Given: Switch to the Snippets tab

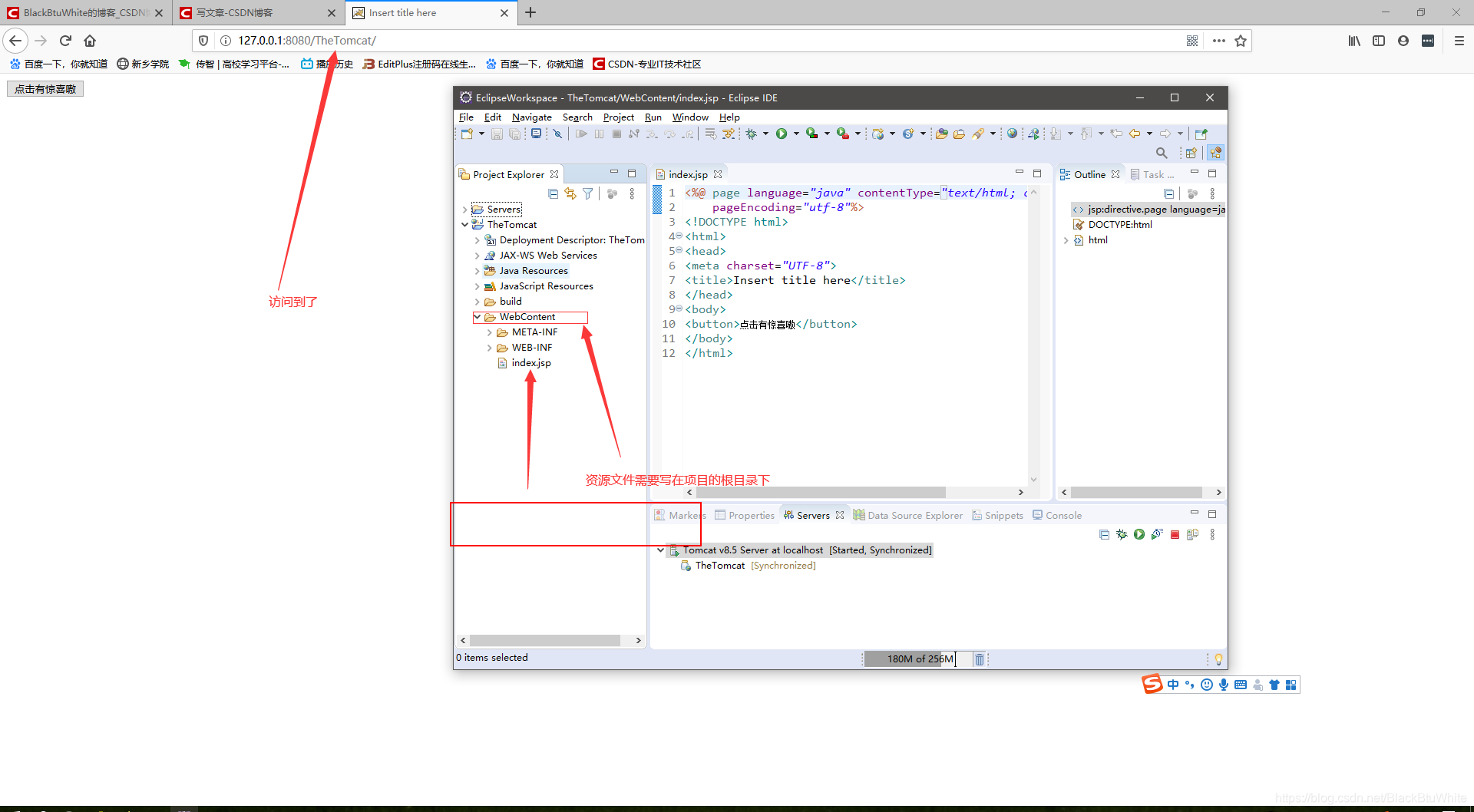Looking at the screenshot, I should 998,516.
